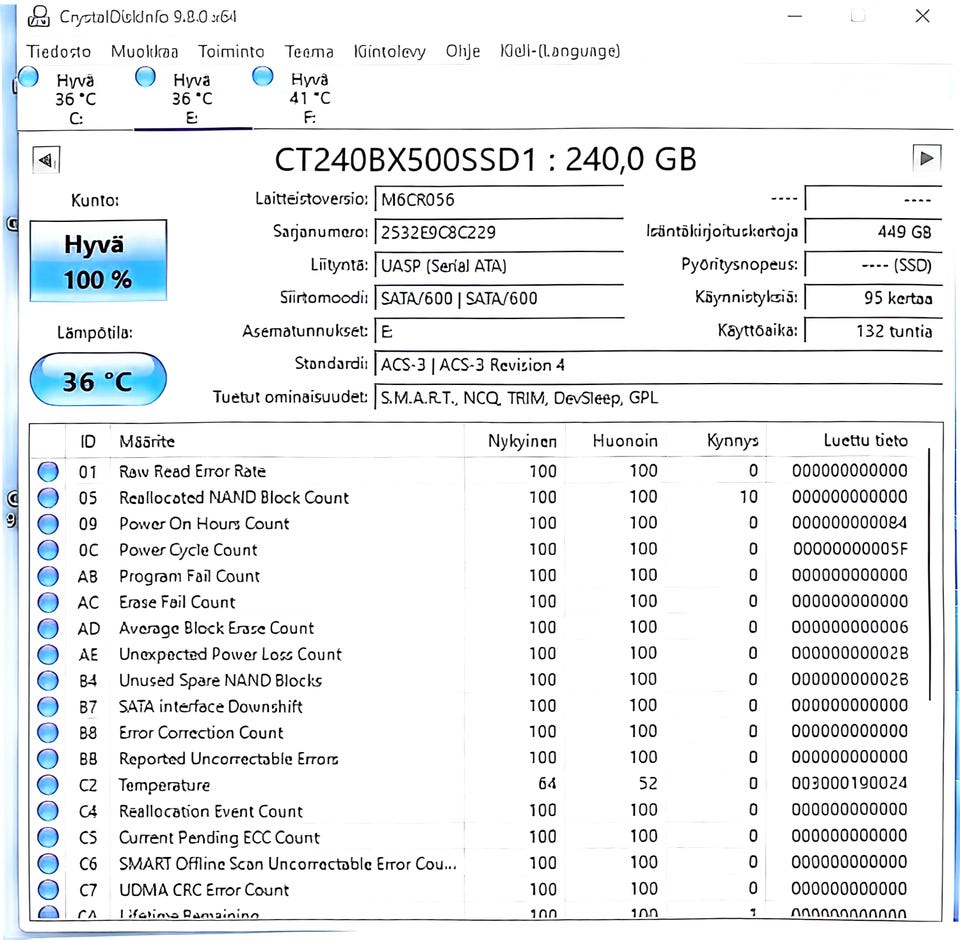Image resolution: width=960 pixels, height=940 pixels.
Task: Click the attribute list vertical scrollbar
Action: coord(929,574)
